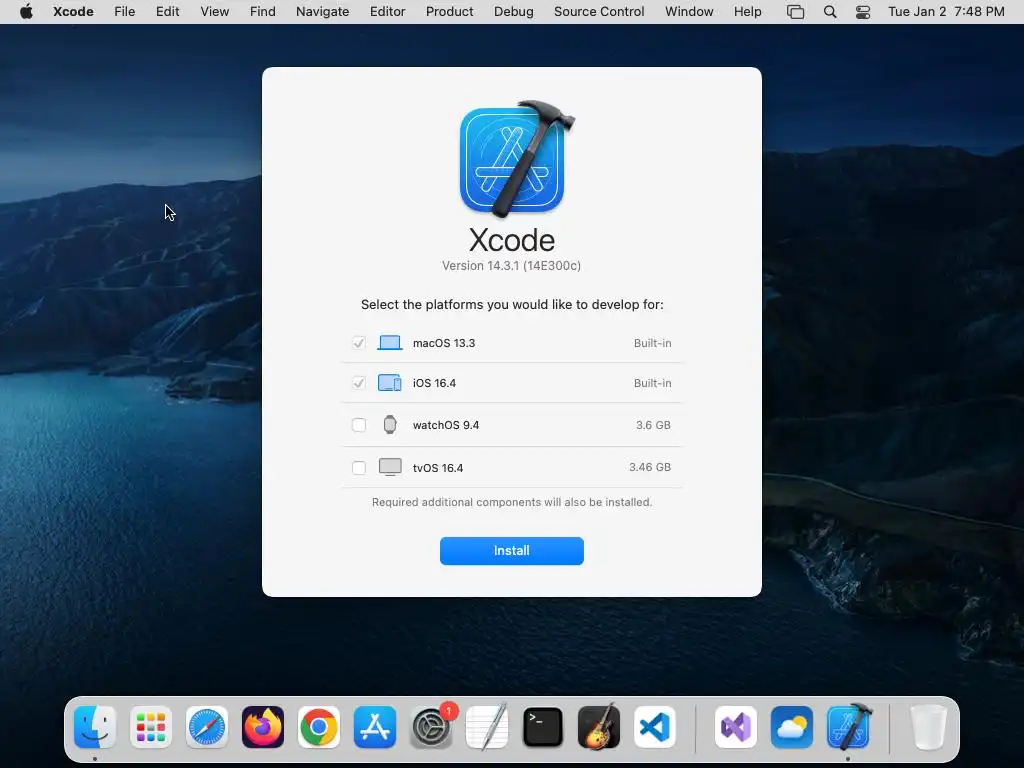Open Control Center in menu bar
The height and width of the screenshot is (768, 1024).
coord(863,12)
